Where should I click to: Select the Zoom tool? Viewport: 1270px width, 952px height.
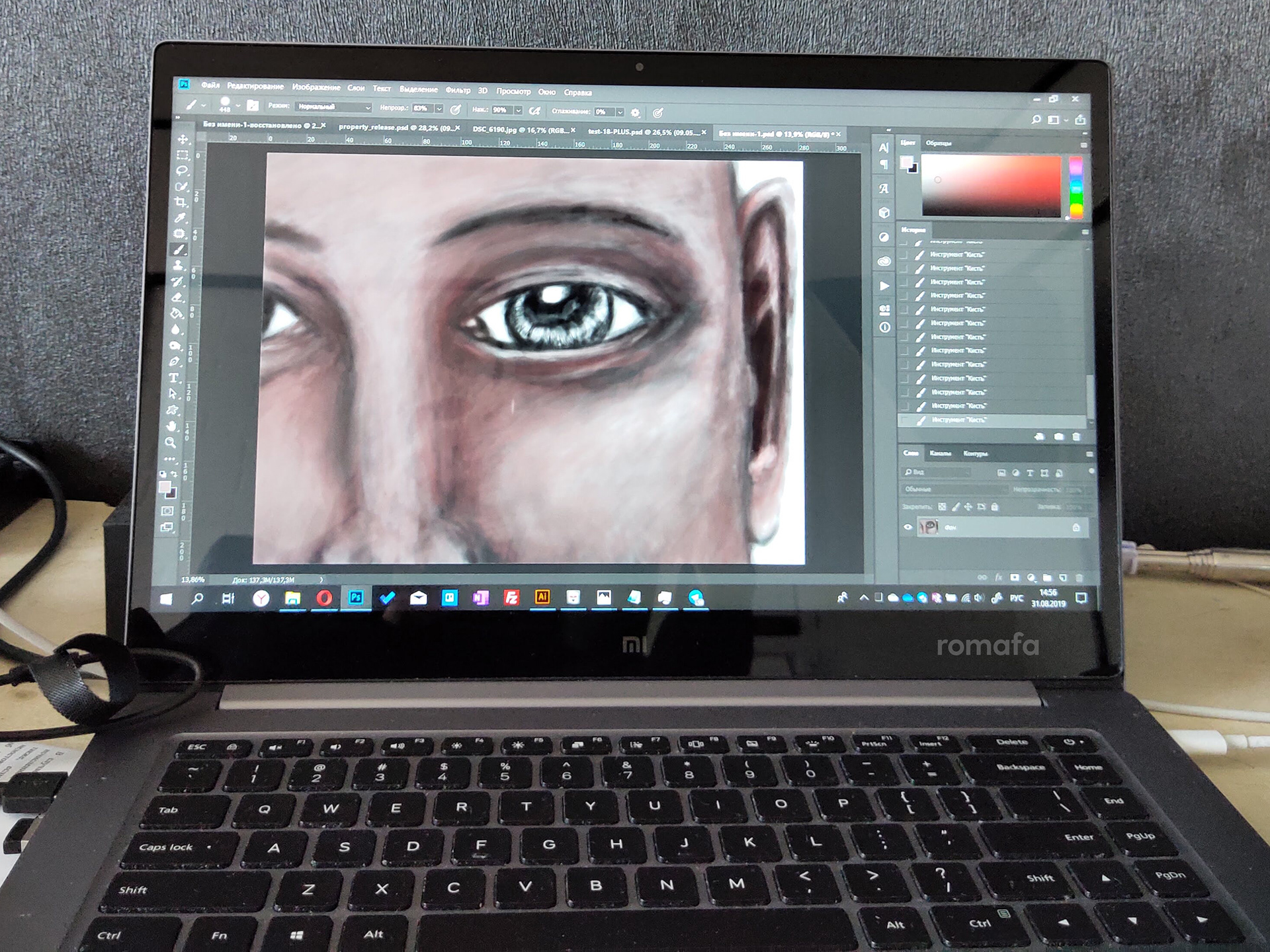(171, 442)
